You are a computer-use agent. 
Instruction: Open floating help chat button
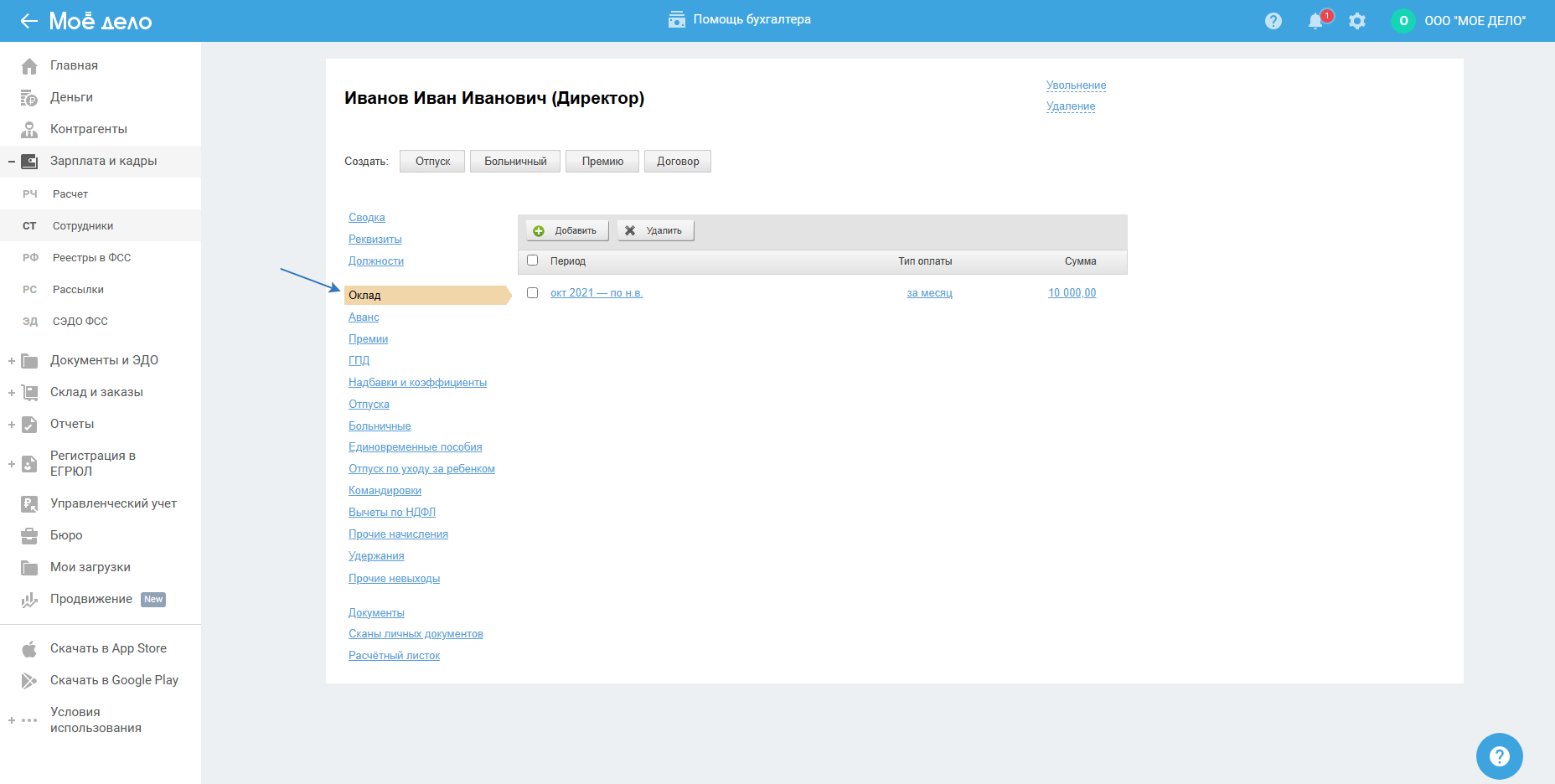pyautogui.click(x=1499, y=756)
